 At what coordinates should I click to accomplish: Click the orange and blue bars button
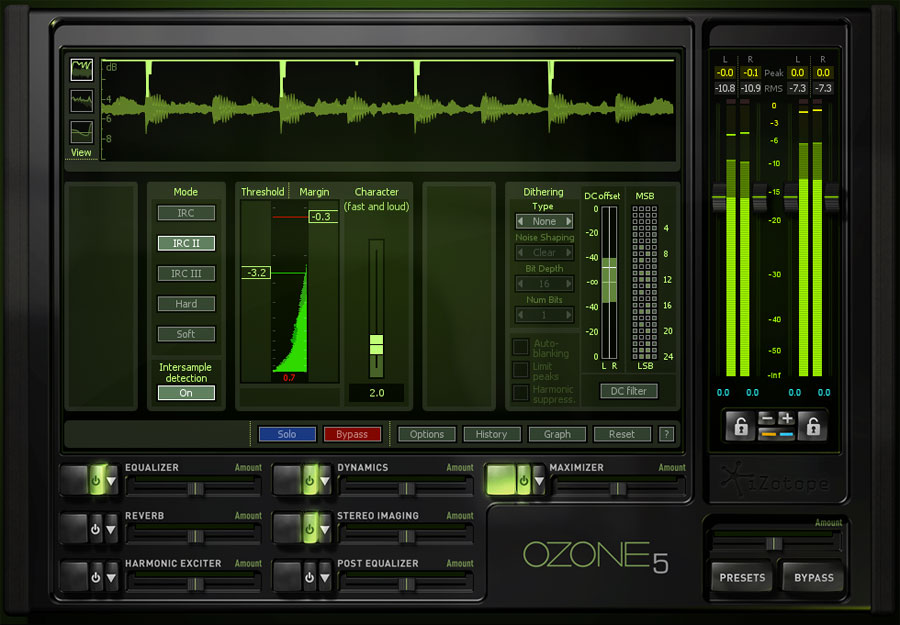point(777,434)
